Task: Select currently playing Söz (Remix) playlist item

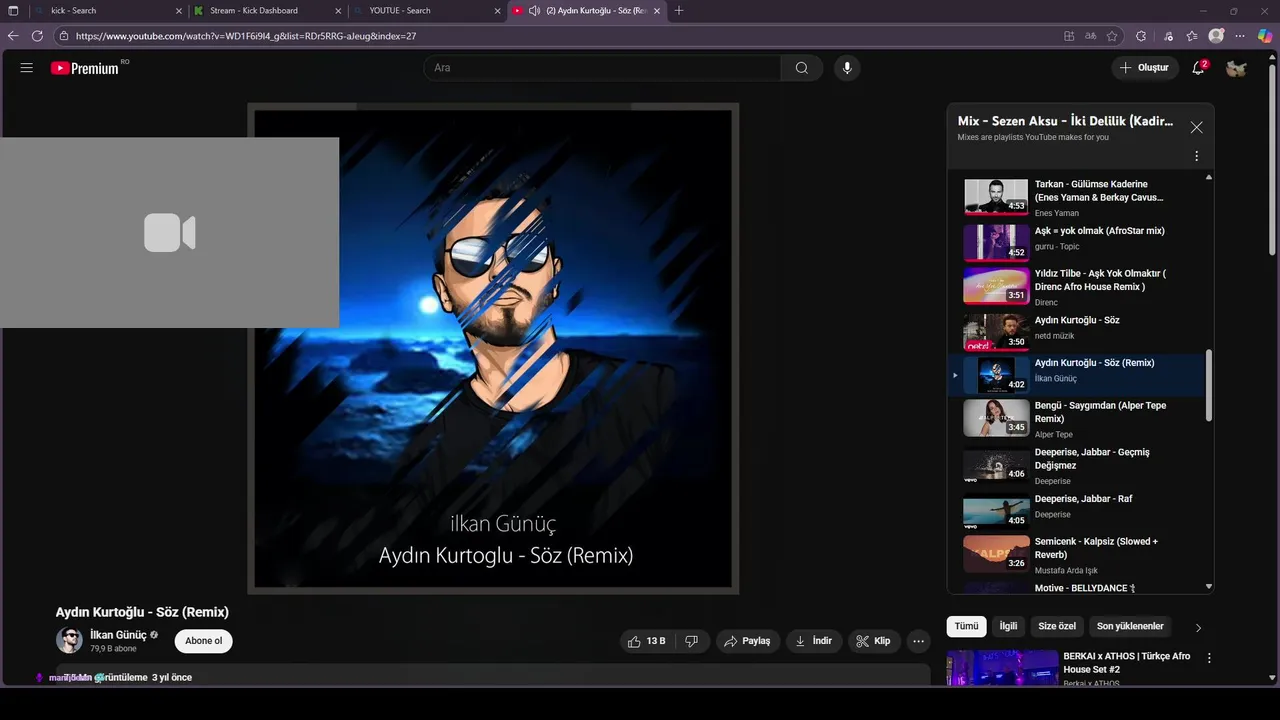Action: click(x=1075, y=375)
